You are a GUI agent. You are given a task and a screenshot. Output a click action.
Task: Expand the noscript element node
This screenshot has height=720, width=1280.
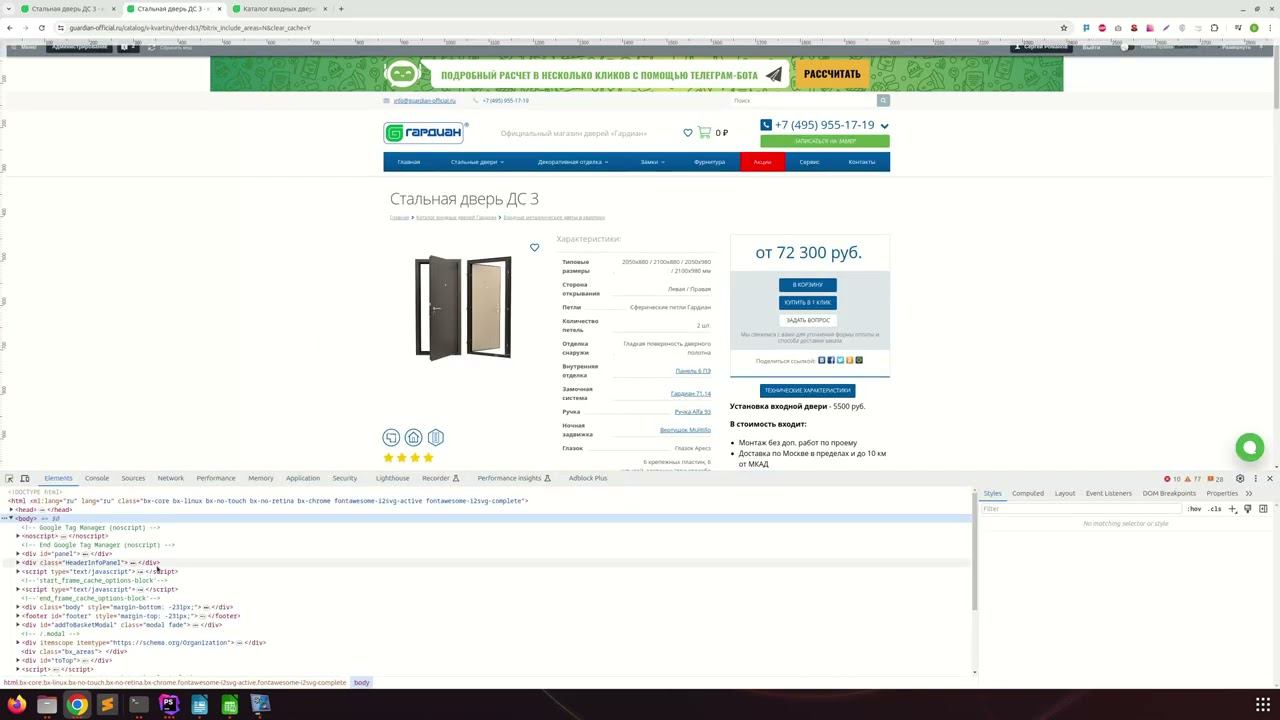[18, 536]
